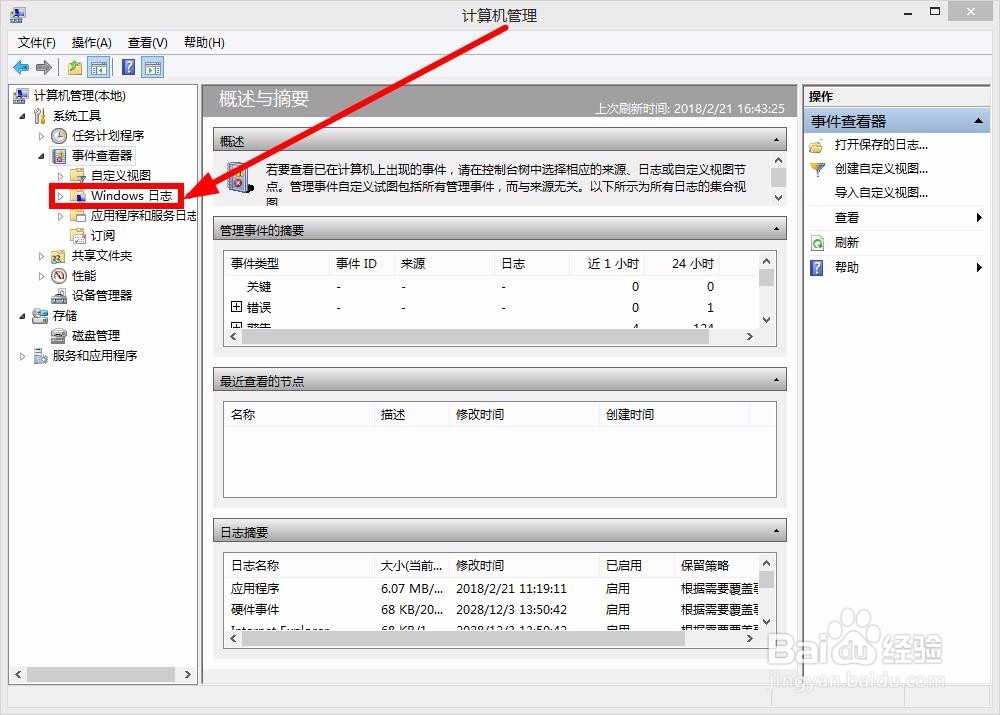Click the Back navigation arrow icon
The height and width of the screenshot is (715, 1000).
pyautogui.click(x=21, y=67)
